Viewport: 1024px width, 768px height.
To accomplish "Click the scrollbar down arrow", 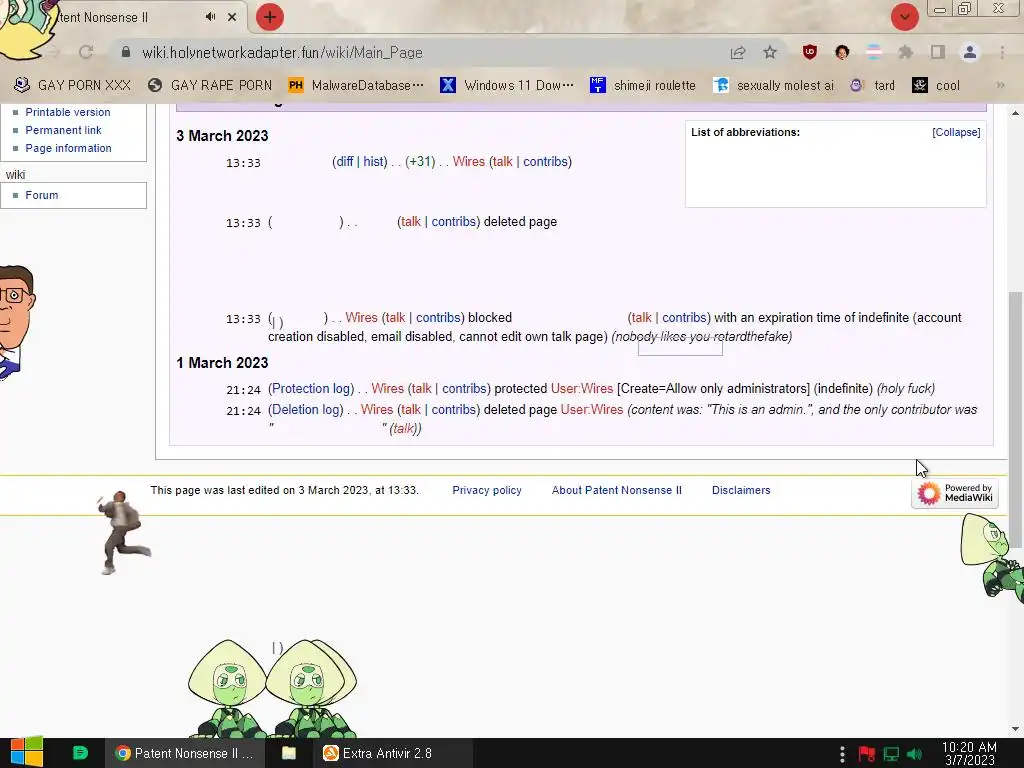I will [x=1016, y=729].
